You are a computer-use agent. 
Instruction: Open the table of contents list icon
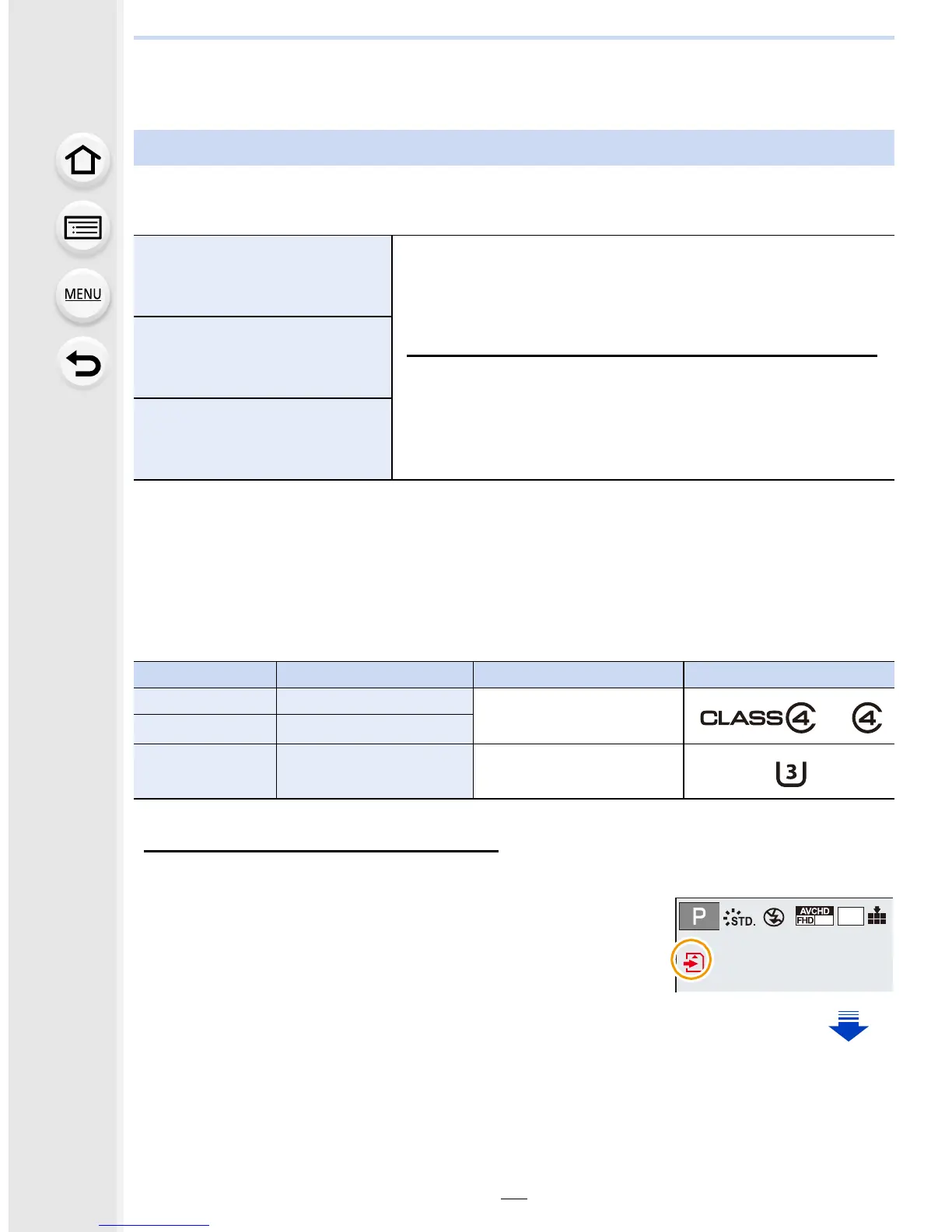tap(82, 228)
